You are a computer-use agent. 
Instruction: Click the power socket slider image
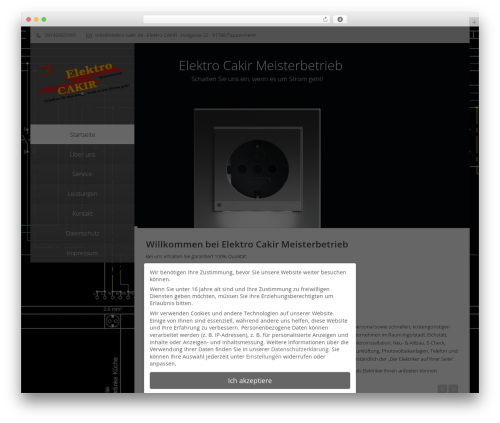pos(257,168)
